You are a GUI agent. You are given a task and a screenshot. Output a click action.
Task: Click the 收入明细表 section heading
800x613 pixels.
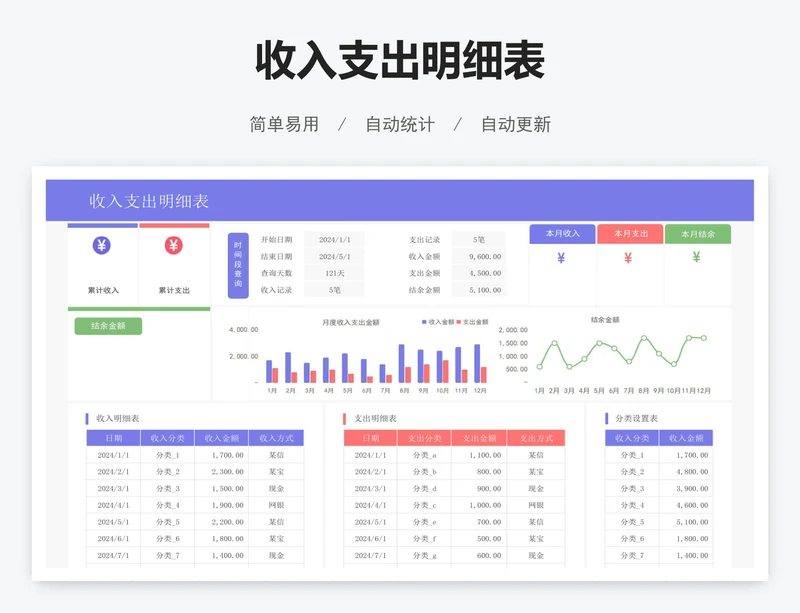pos(117,419)
